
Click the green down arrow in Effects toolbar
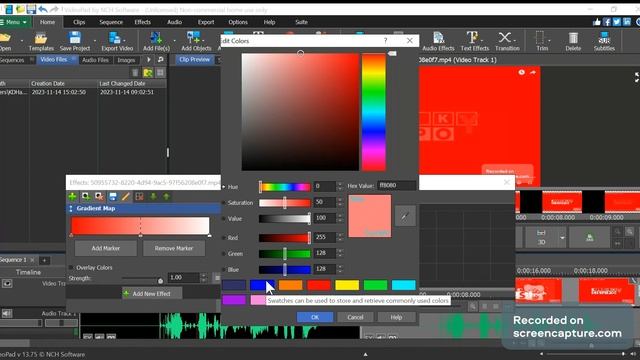(153, 197)
